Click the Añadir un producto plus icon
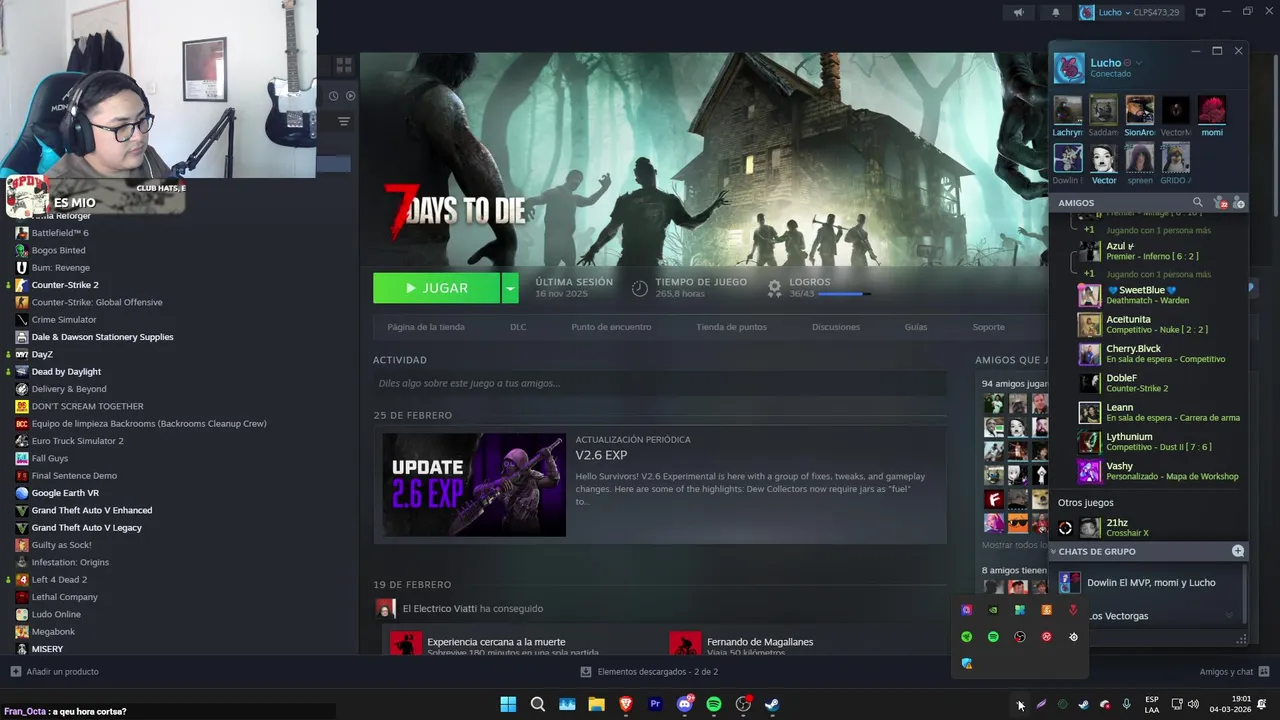The width and height of the screenshot is (1280, 720). point(15,671)
